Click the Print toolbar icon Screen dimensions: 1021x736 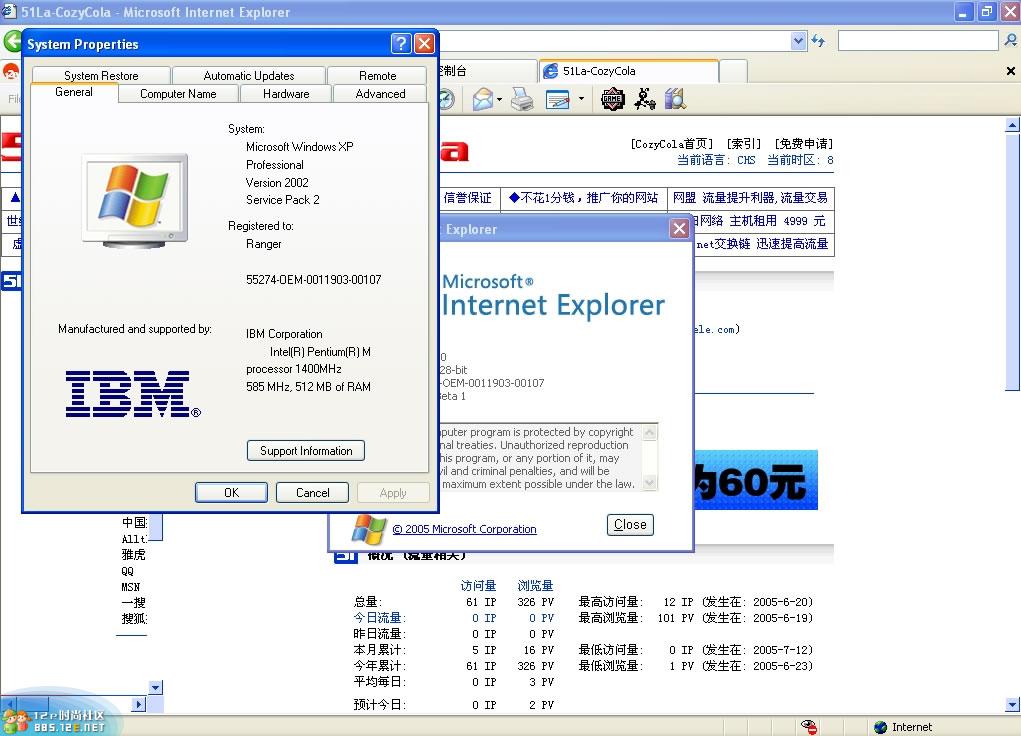click(522, 99)
